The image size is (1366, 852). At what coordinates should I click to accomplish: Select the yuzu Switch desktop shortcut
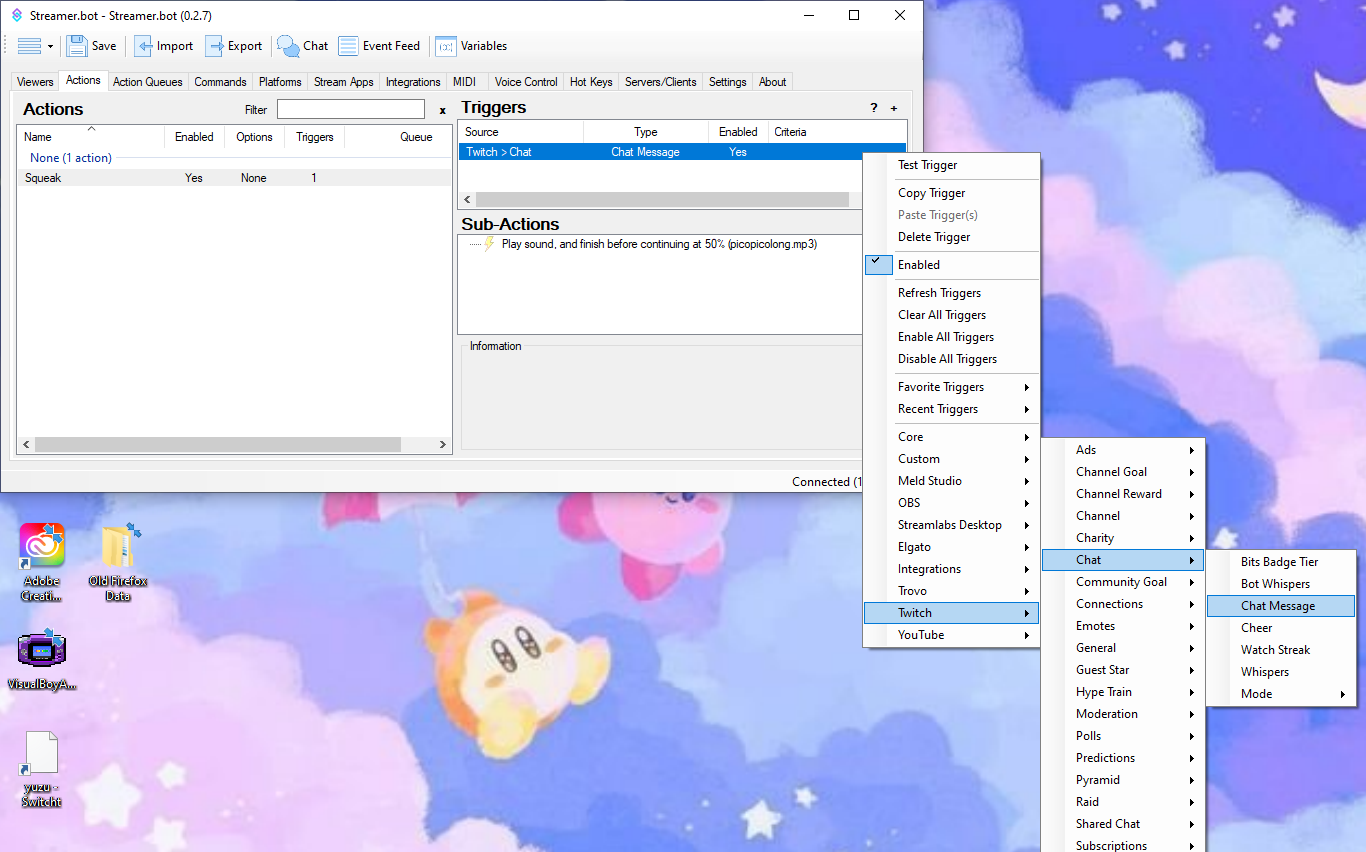[42, 770]
